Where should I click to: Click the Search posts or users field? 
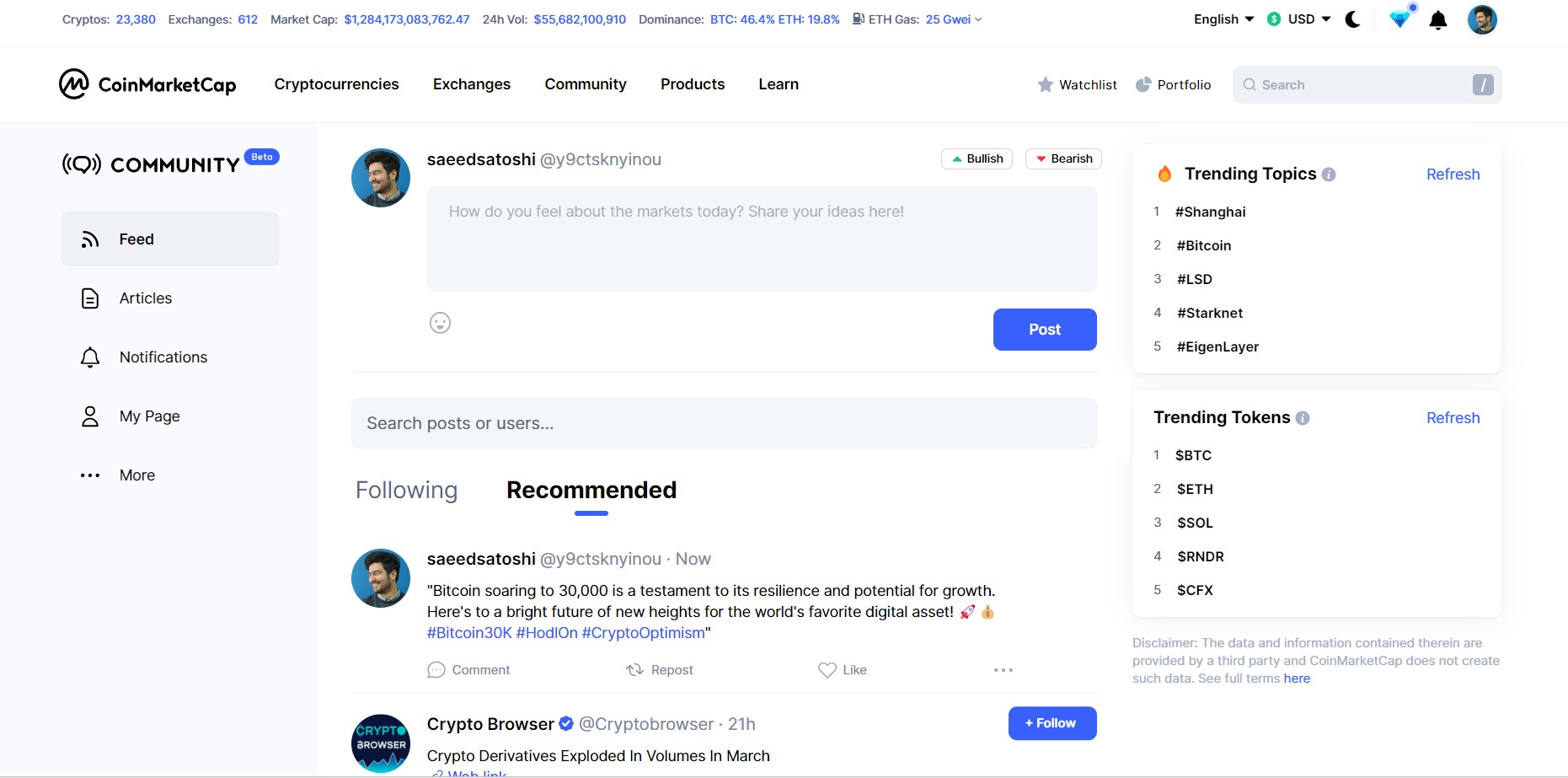pyautogui.click(x=724, y=423)
